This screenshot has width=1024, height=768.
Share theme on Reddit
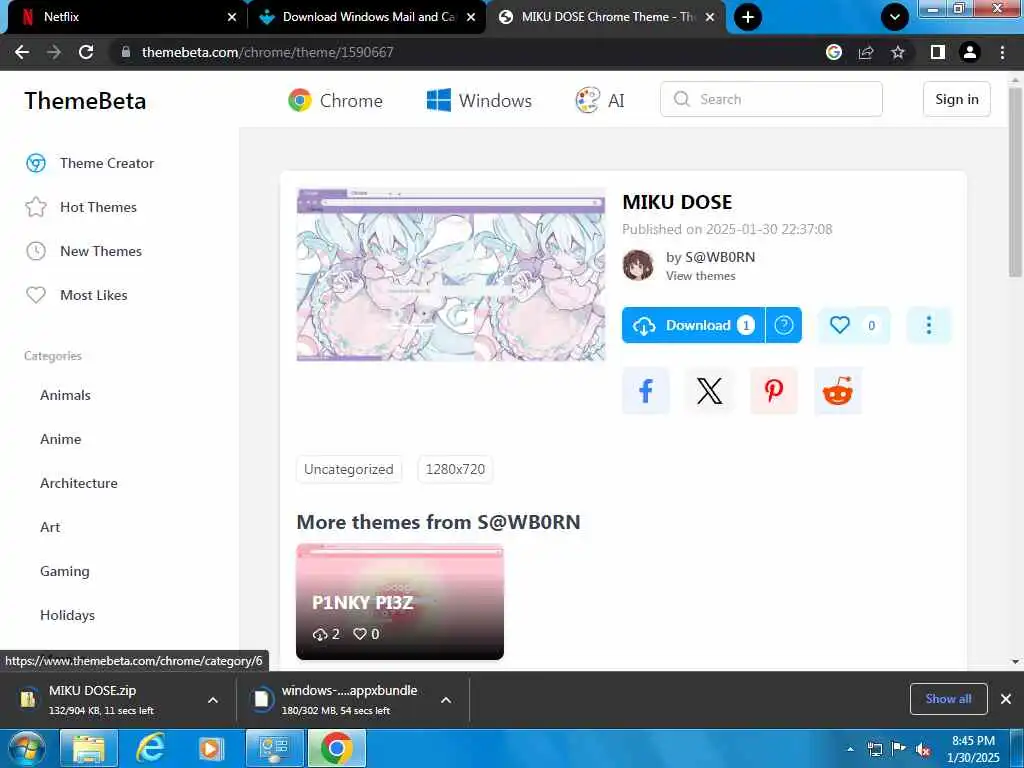click(838, 391)
